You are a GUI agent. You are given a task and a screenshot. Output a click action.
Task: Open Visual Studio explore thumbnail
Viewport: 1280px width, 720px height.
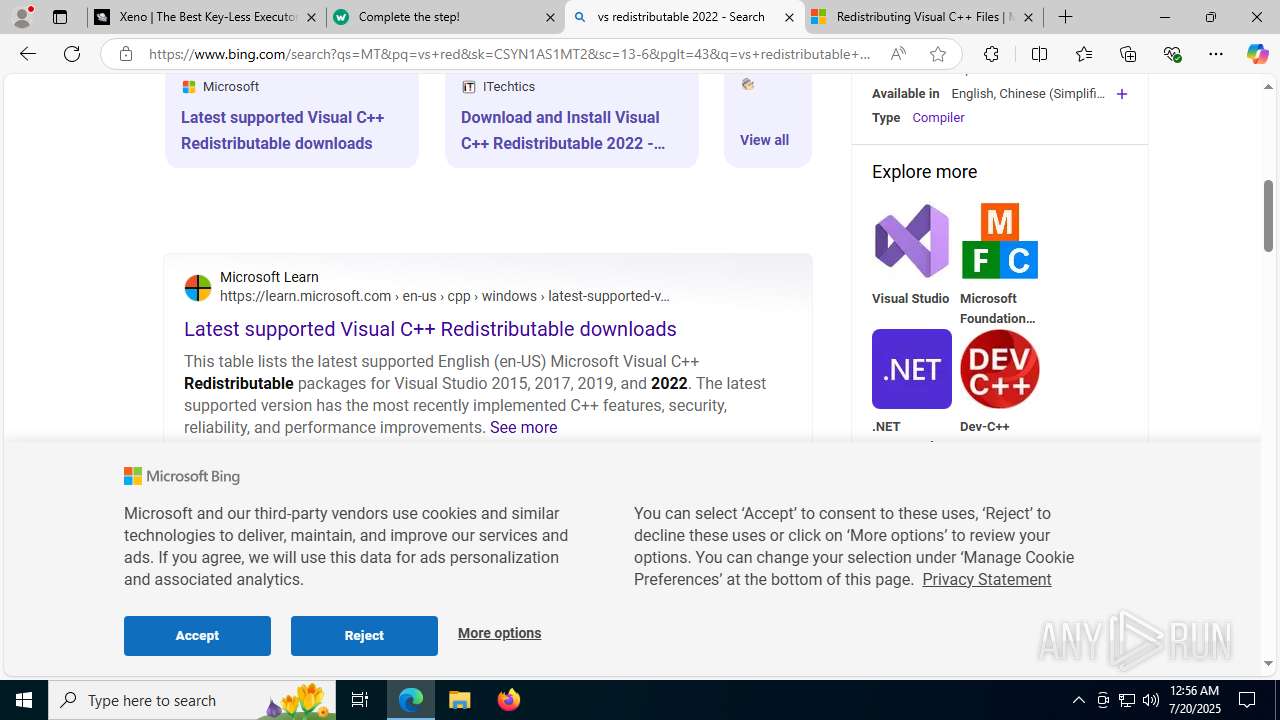[911, 241]
